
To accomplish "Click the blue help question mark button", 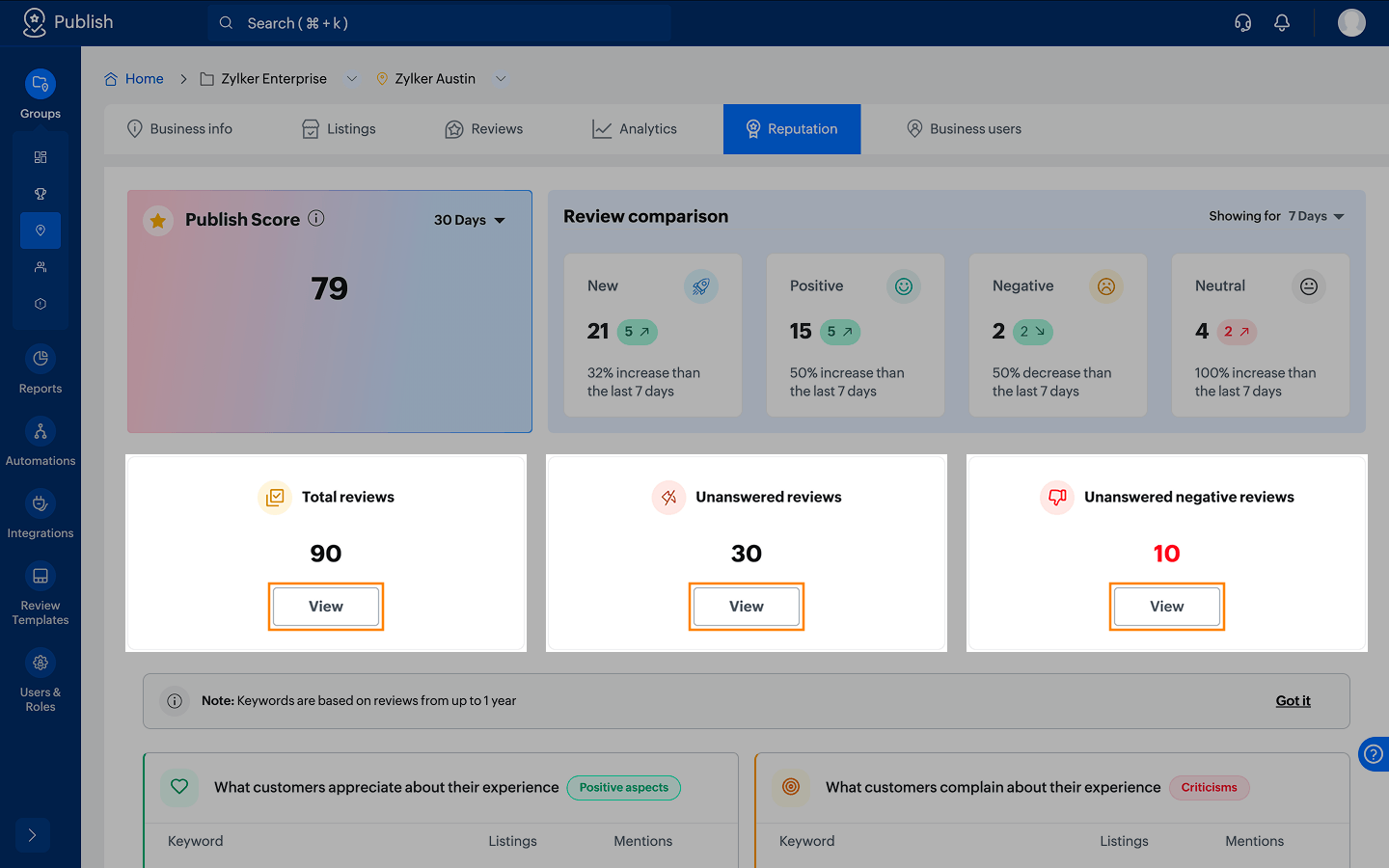I will click(x=1374, y=754).
